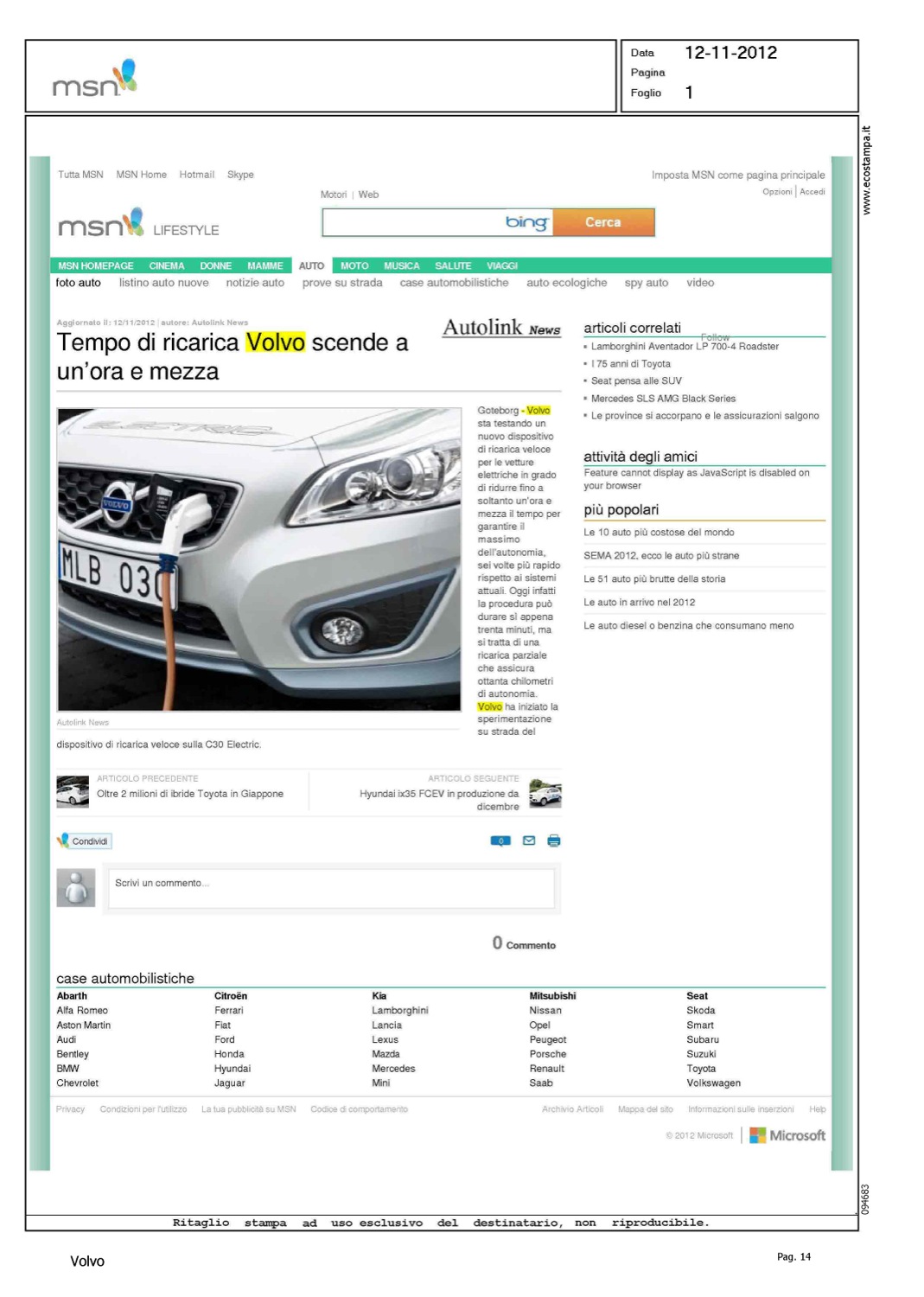Screen dimensions: 924x1297
Task: Go to 'prove su strada' submenu item
Action: 342,283
